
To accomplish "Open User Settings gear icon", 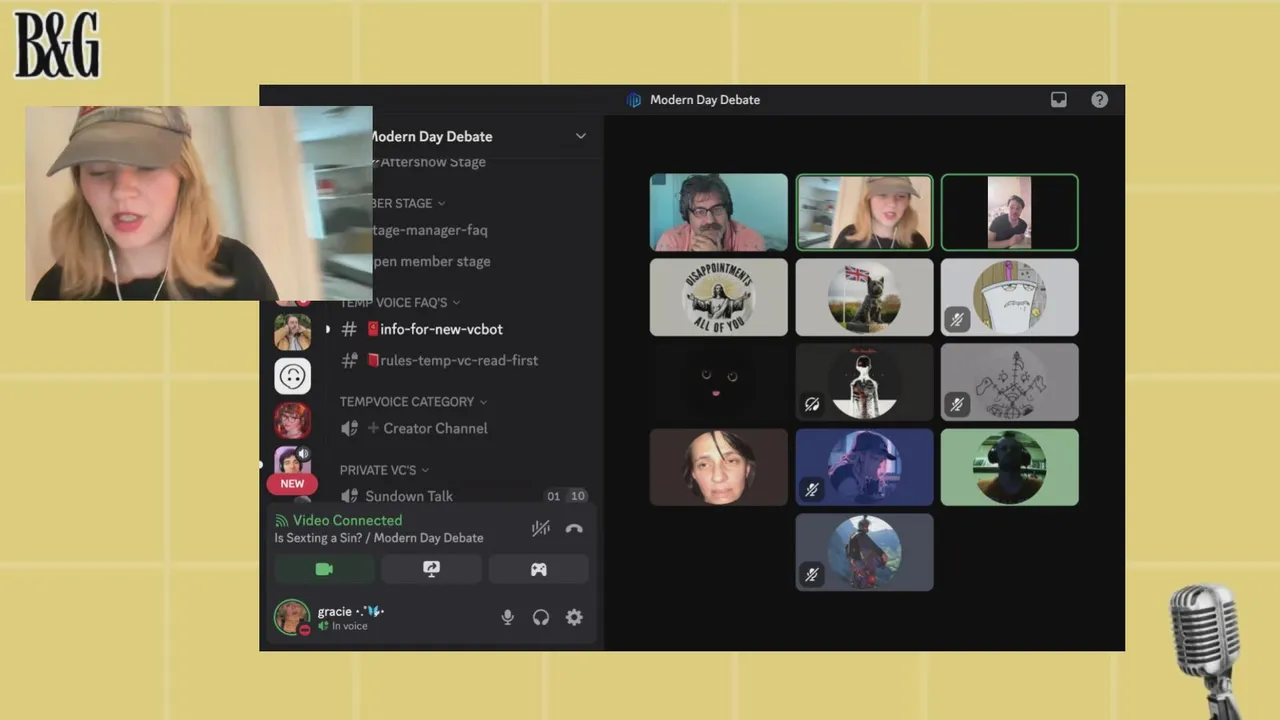I will coord(574,618).
